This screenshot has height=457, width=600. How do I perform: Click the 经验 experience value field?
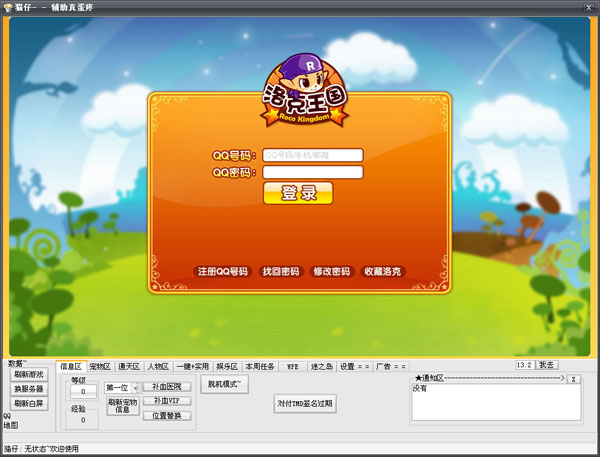83,420
